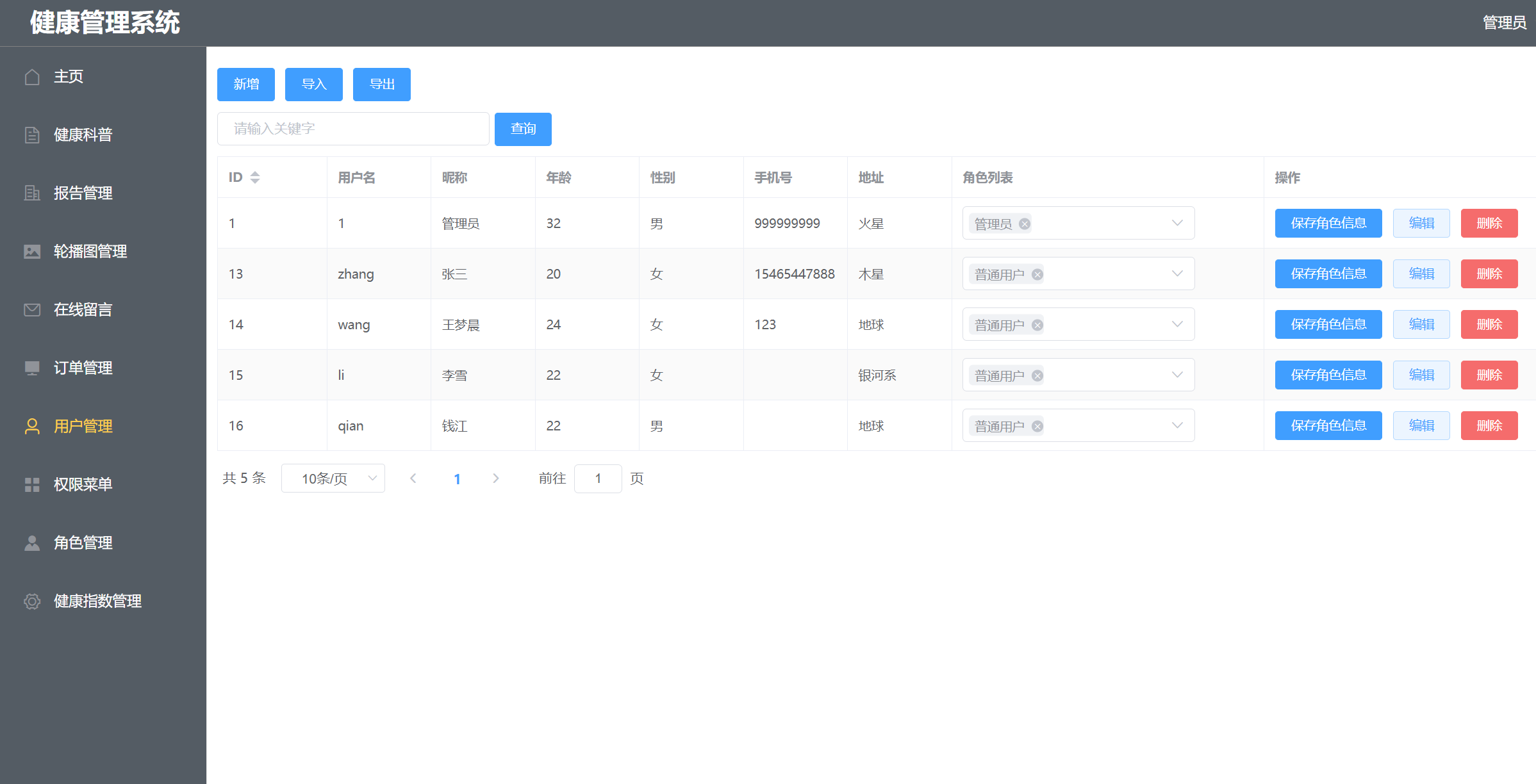This screenshot has width=1536, height=784.
Task: Edit the li user row
Action: 1421,375
